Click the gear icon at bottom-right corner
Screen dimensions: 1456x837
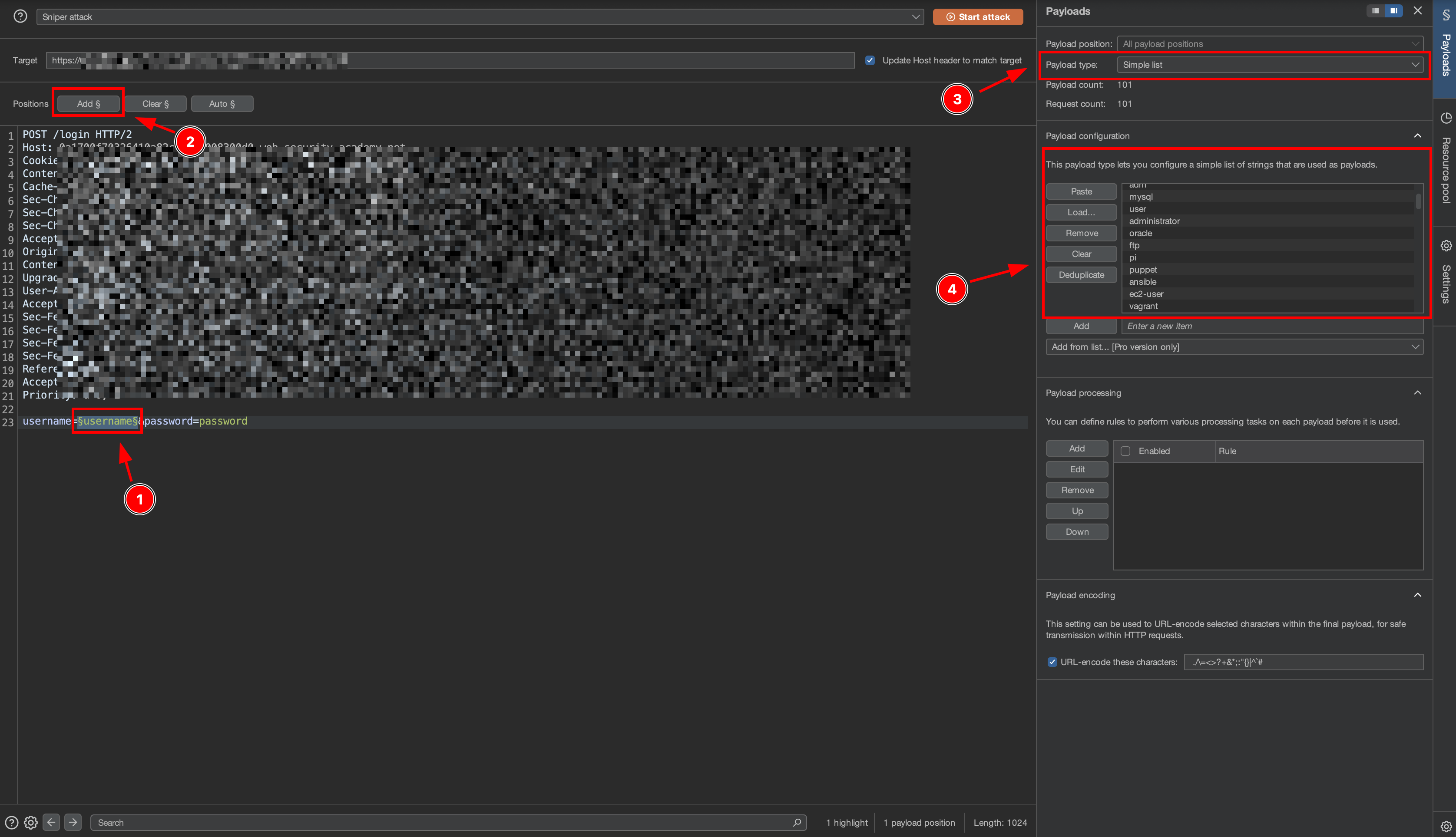pyautogui.click(x=1446, y=826)
